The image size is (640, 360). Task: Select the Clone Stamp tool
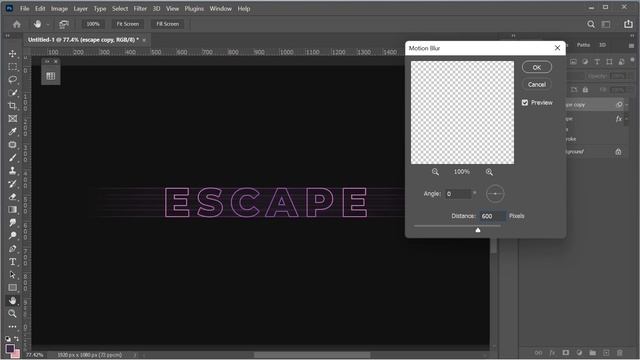point(12,171)
